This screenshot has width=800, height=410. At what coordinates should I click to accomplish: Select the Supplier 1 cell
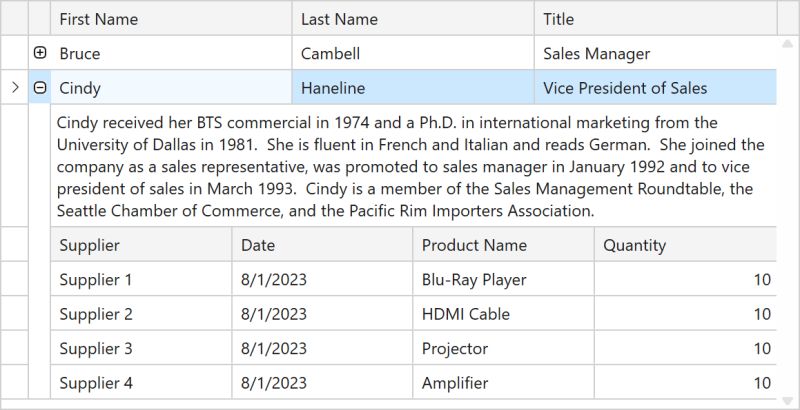click(141, 280)
